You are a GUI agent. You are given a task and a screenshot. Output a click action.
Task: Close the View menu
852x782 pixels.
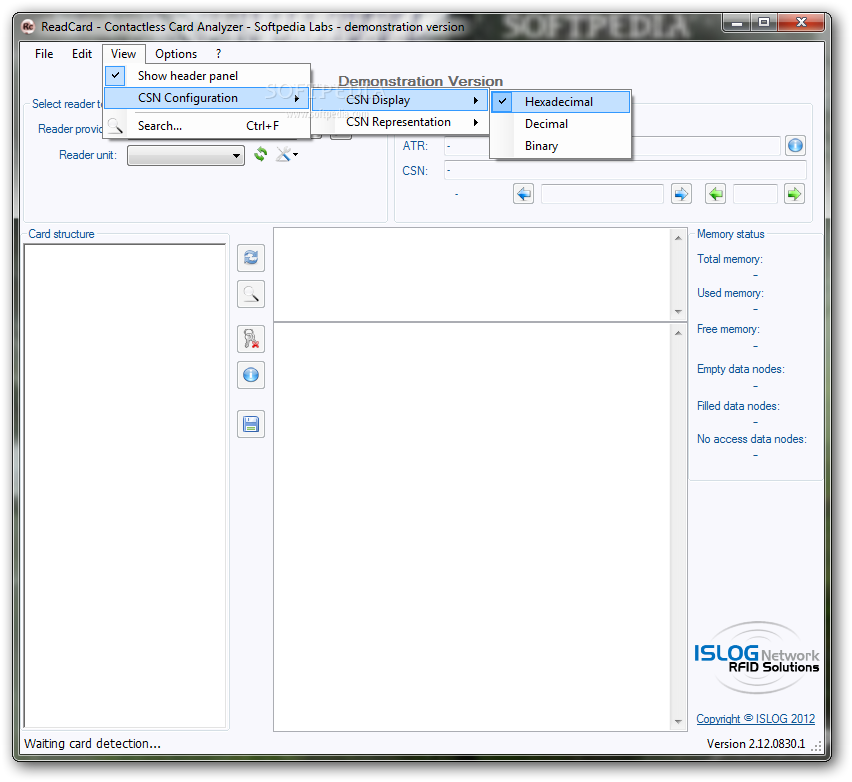click(123, 54)
